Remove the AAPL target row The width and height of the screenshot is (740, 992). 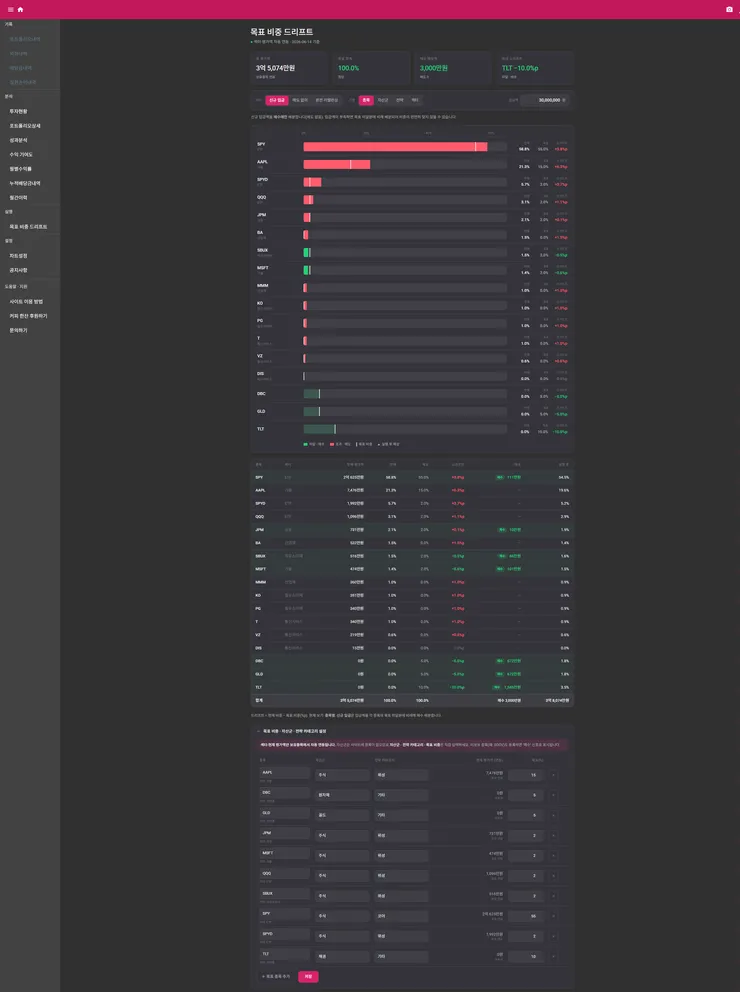554,775
